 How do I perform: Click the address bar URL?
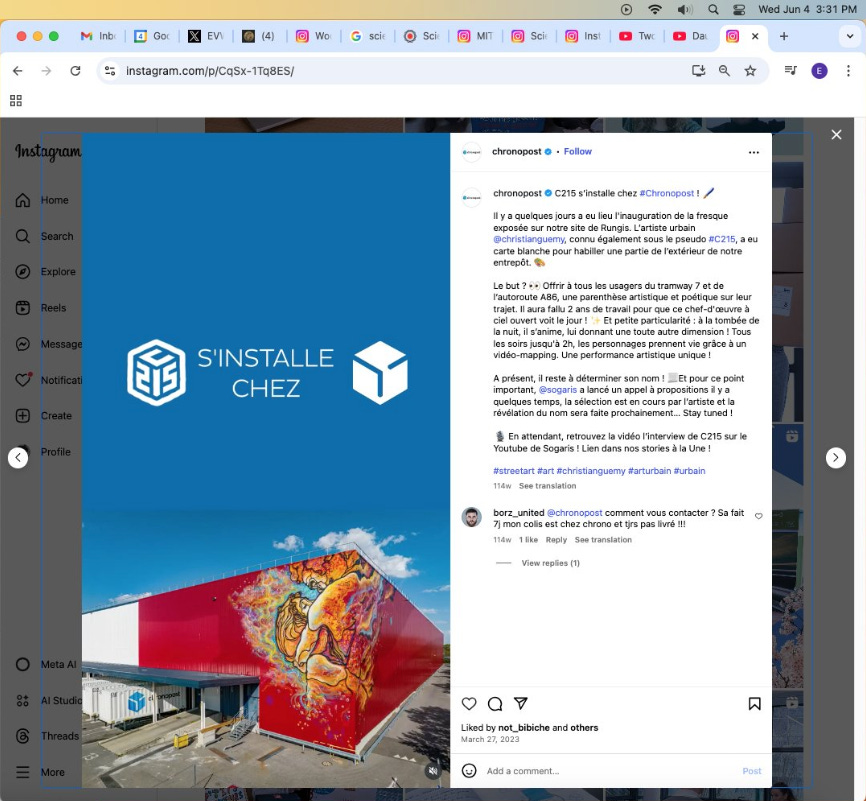[210, 71]
